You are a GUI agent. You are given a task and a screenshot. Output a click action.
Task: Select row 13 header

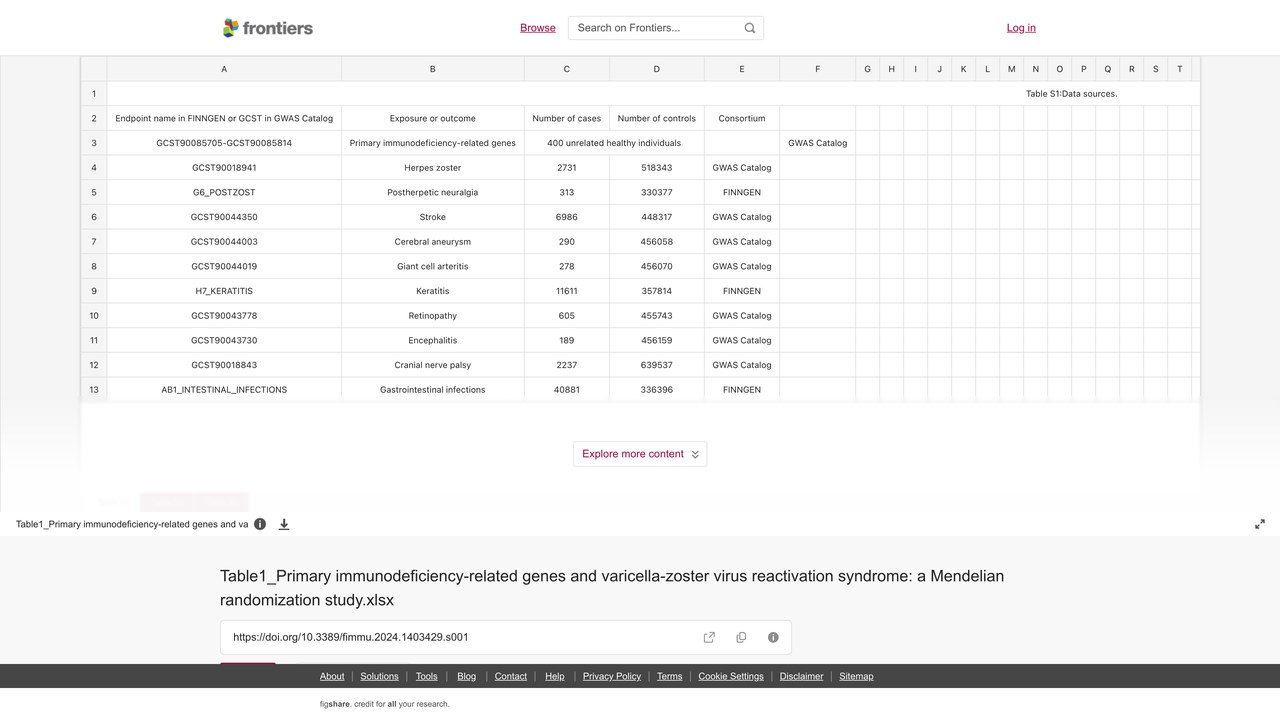[x=94, y=390]
